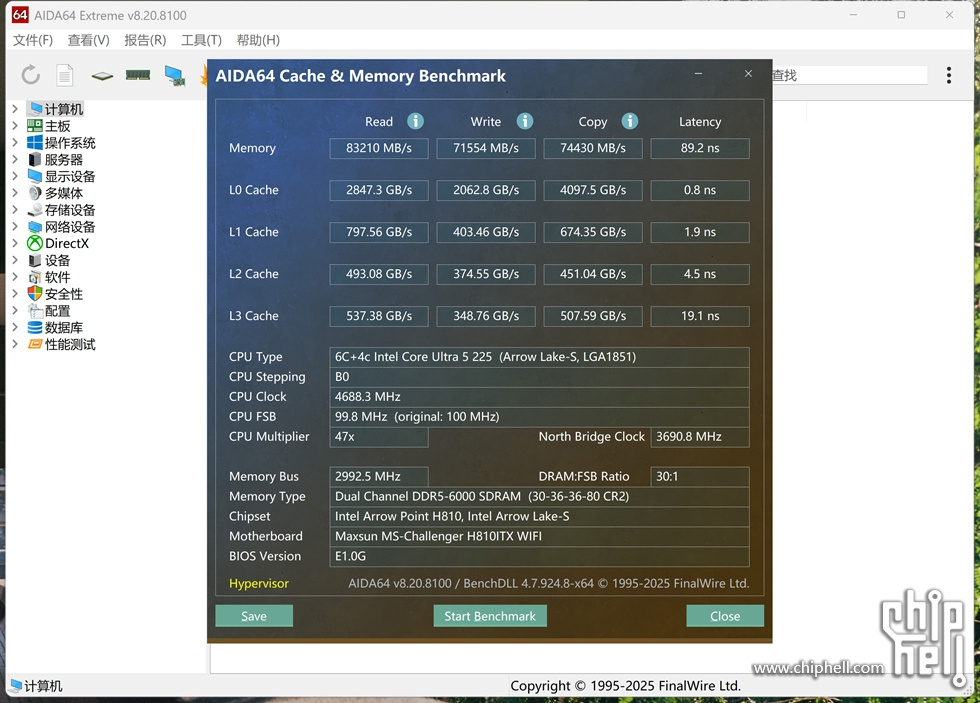Click the AIDA64 app logo in the title bar
The width and height of the screenshot is (980, 703).
[20, 15]
